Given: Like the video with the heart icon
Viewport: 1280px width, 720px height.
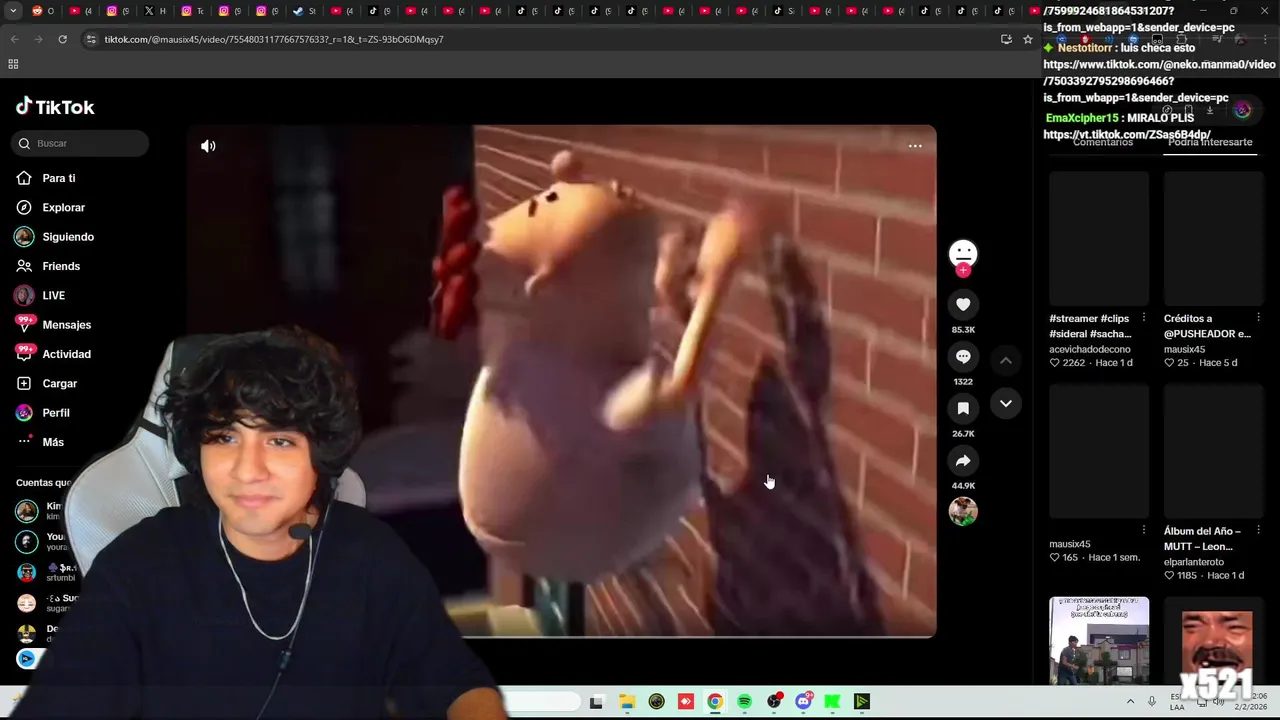Looking at the screenshot, I should 963,305.
